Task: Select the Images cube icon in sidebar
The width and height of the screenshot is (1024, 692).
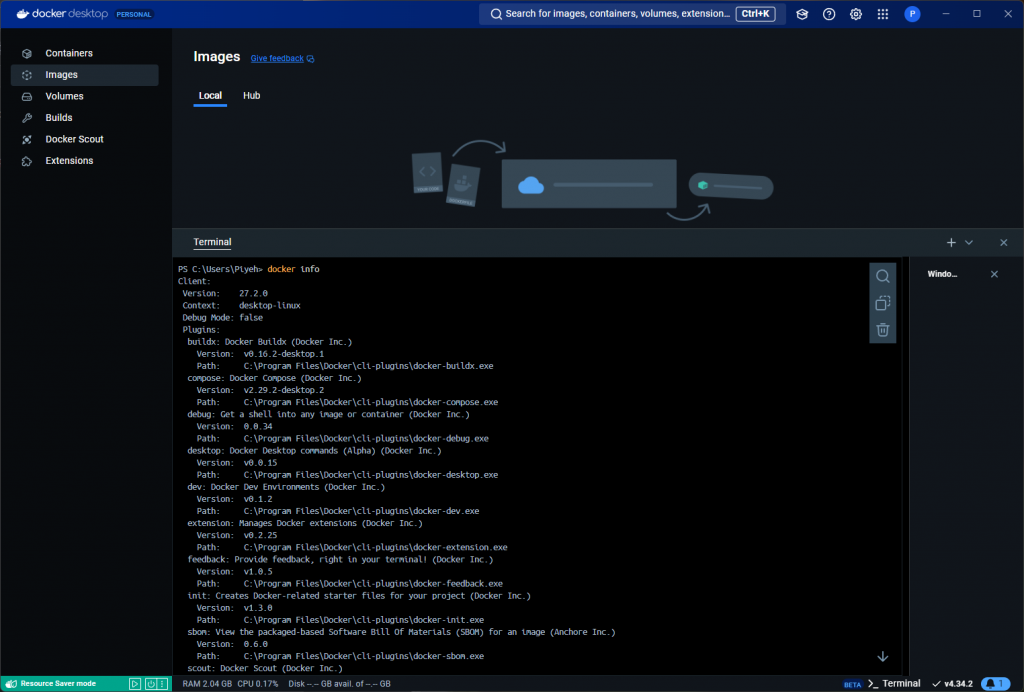Action: tap(27, 75)
